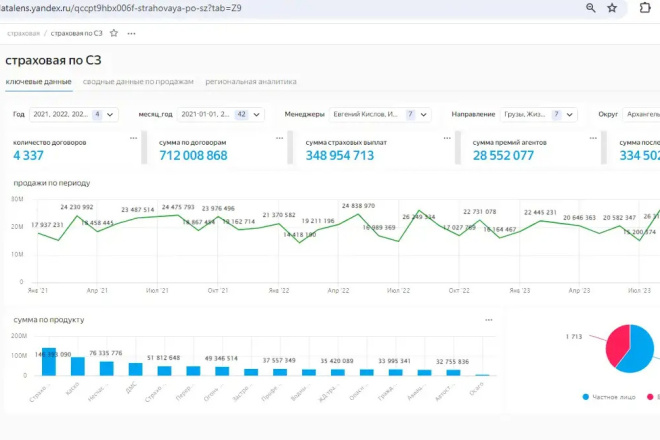Click value 348 954 713
This screenshot has width=660, height=440.
(340, 155)
